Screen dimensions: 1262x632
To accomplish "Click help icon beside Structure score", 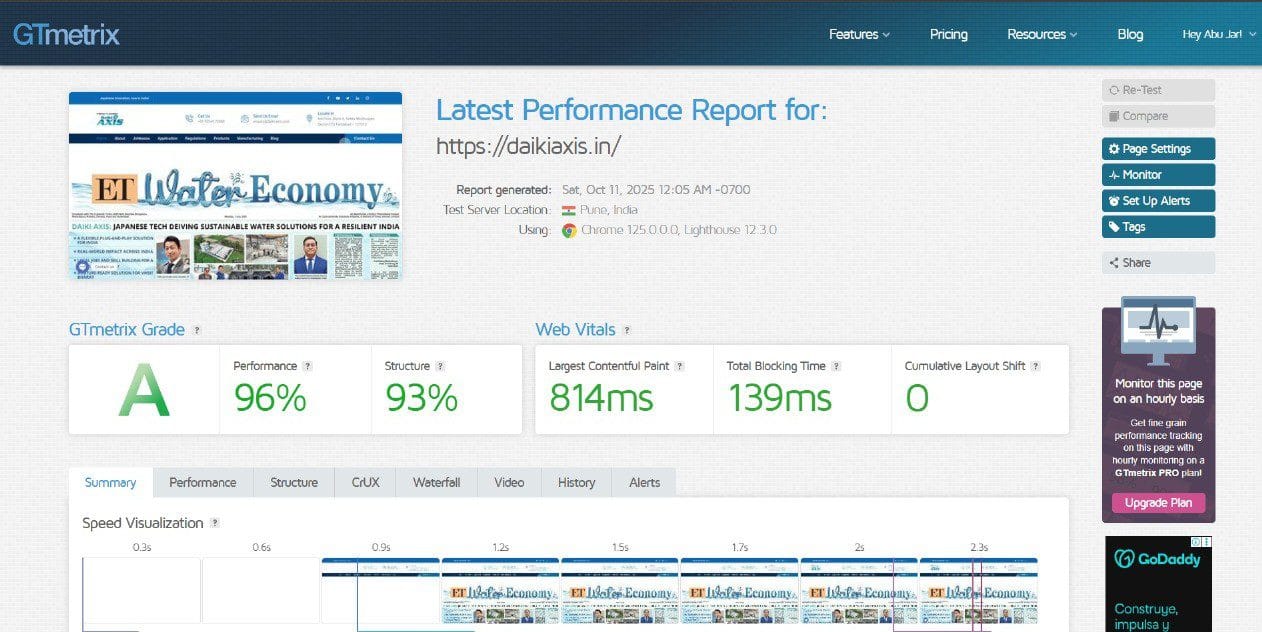I will (x=440, y=367).
